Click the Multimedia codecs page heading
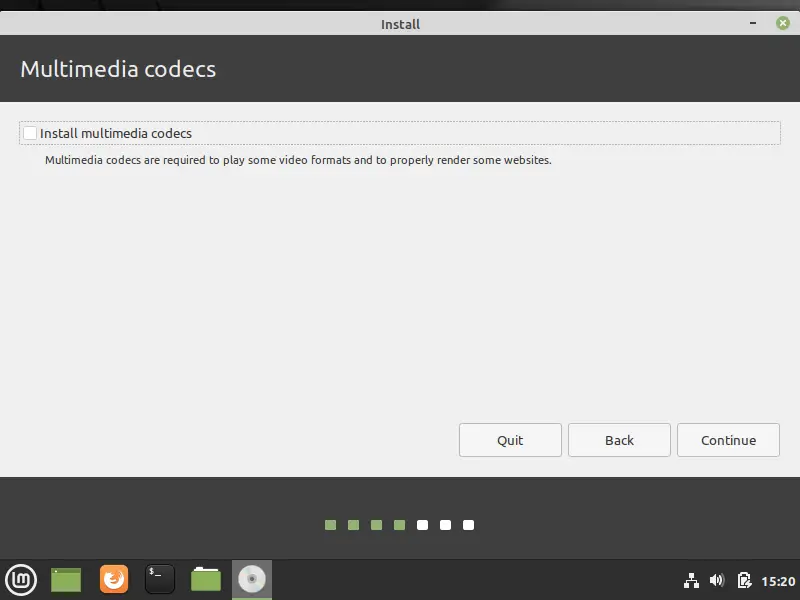Viewport: 800px width, 600px height. point(118,69)
